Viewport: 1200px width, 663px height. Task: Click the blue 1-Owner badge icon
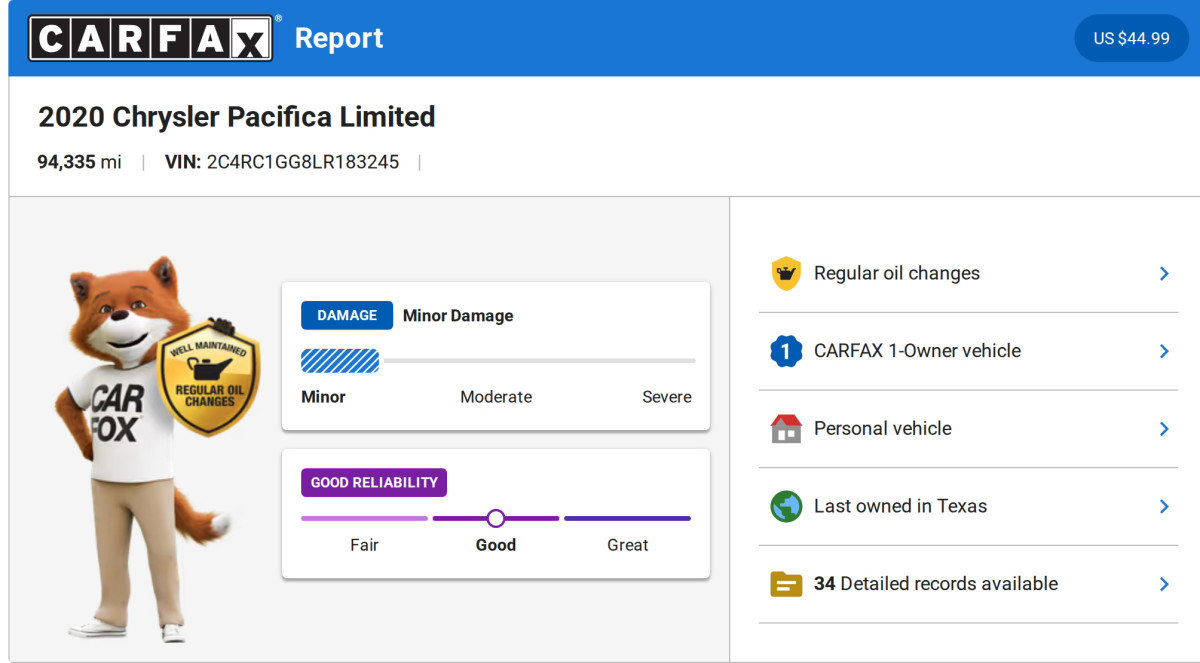pos(786,351)
